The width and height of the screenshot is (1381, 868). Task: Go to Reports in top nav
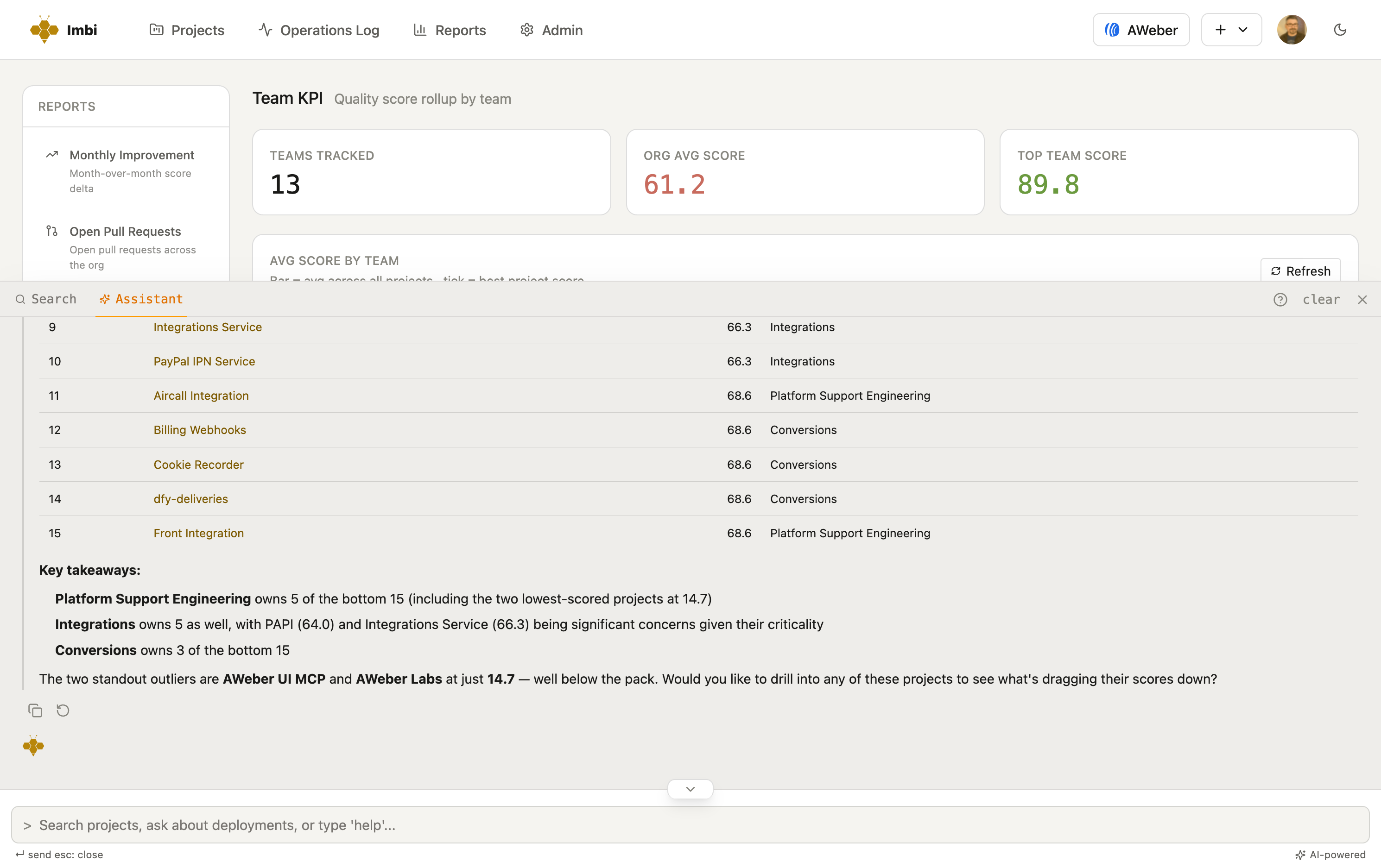(450, 30)
